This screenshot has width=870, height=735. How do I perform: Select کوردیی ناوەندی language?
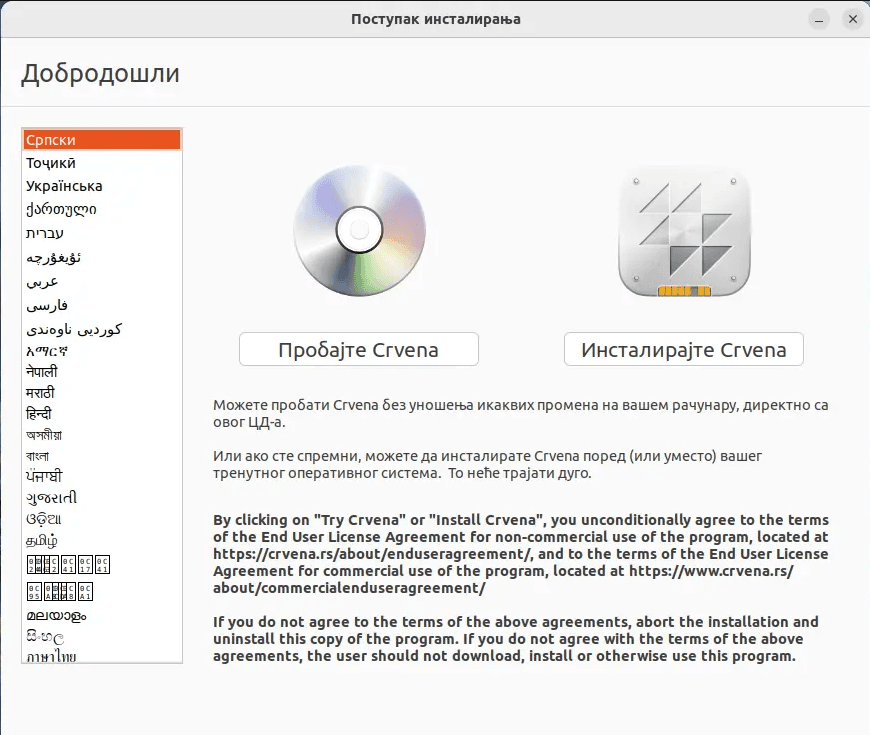point(102,330)
